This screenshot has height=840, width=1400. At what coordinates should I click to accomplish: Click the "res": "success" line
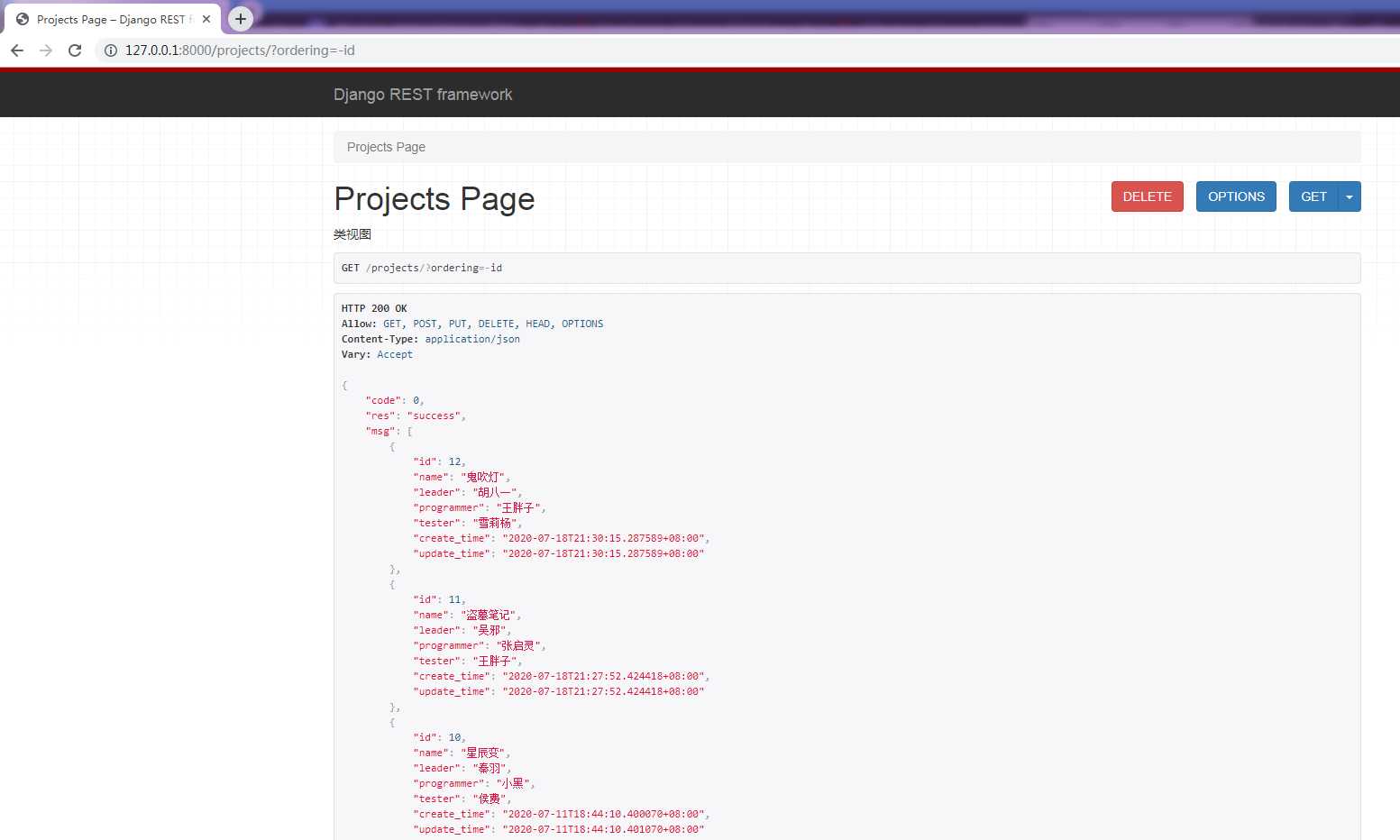[416, 415]
